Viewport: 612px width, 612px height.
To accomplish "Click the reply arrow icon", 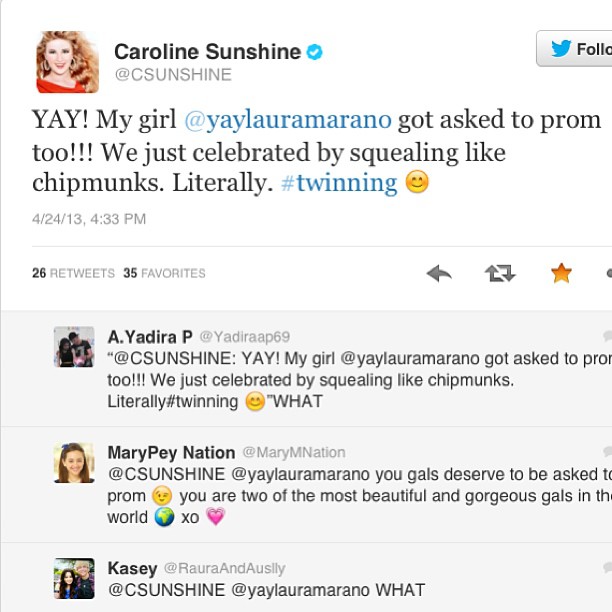I will coord(439,272).
